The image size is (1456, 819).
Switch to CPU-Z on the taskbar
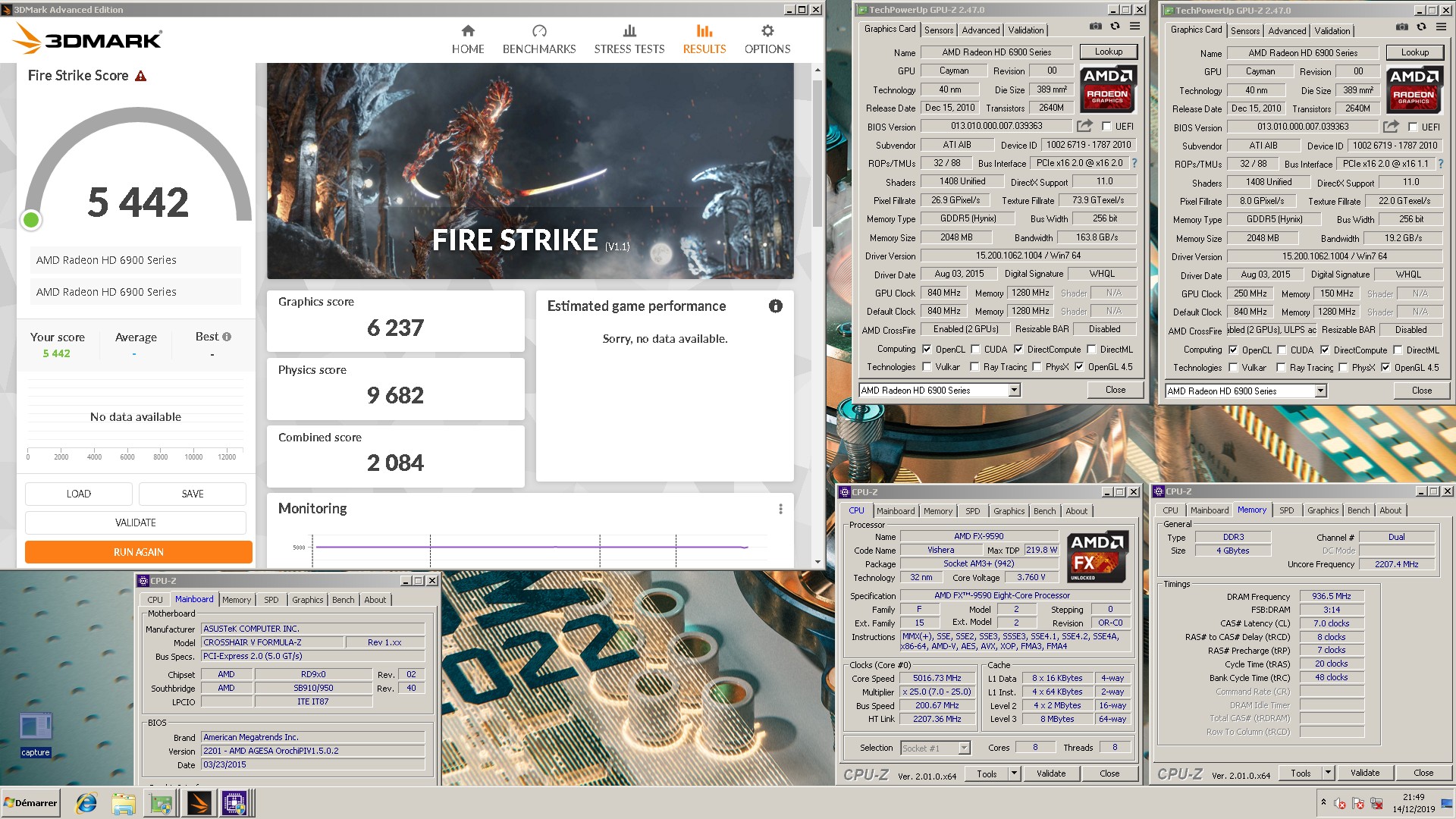tap(234, 803)
